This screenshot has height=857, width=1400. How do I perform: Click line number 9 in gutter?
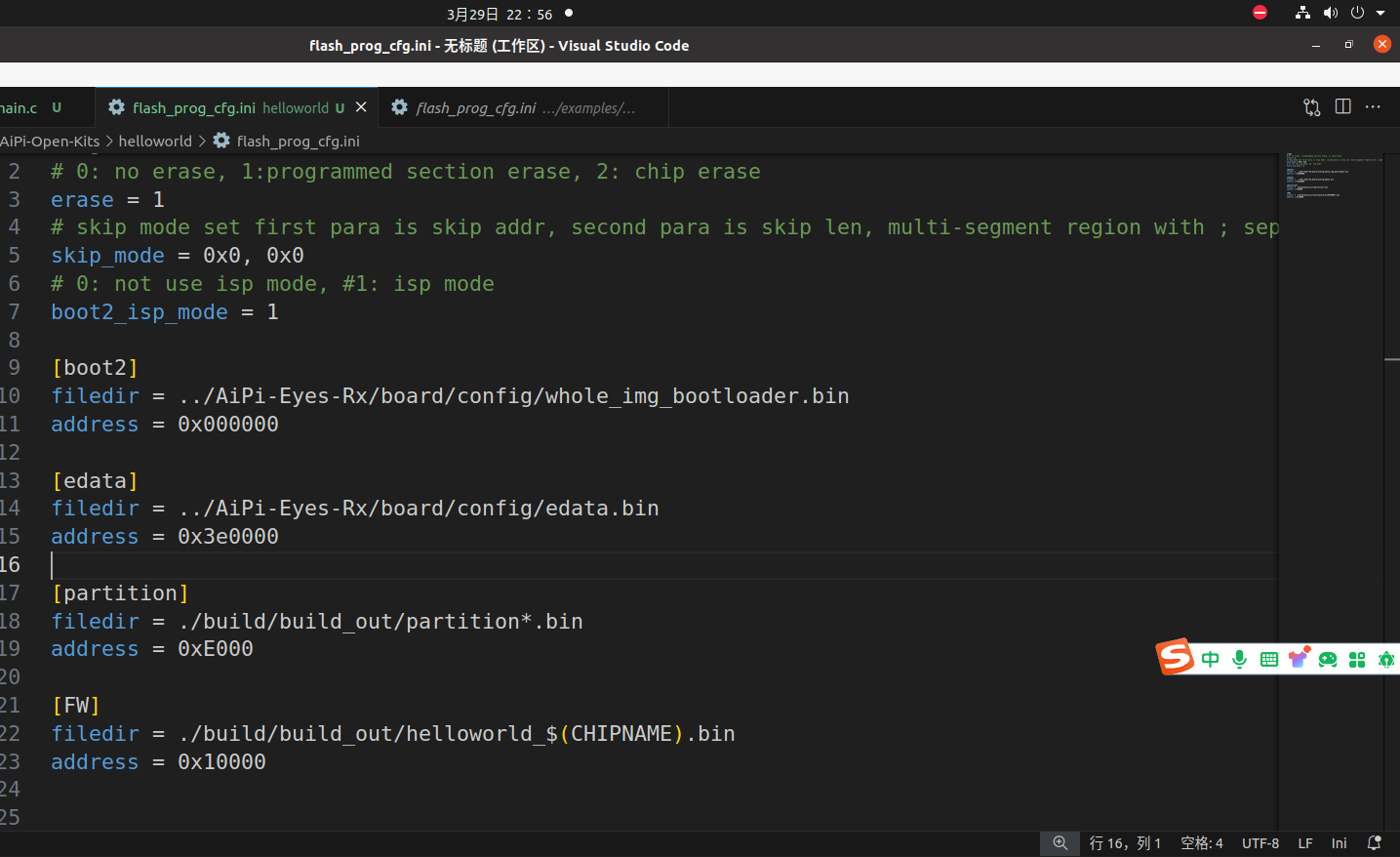[14, 368]
